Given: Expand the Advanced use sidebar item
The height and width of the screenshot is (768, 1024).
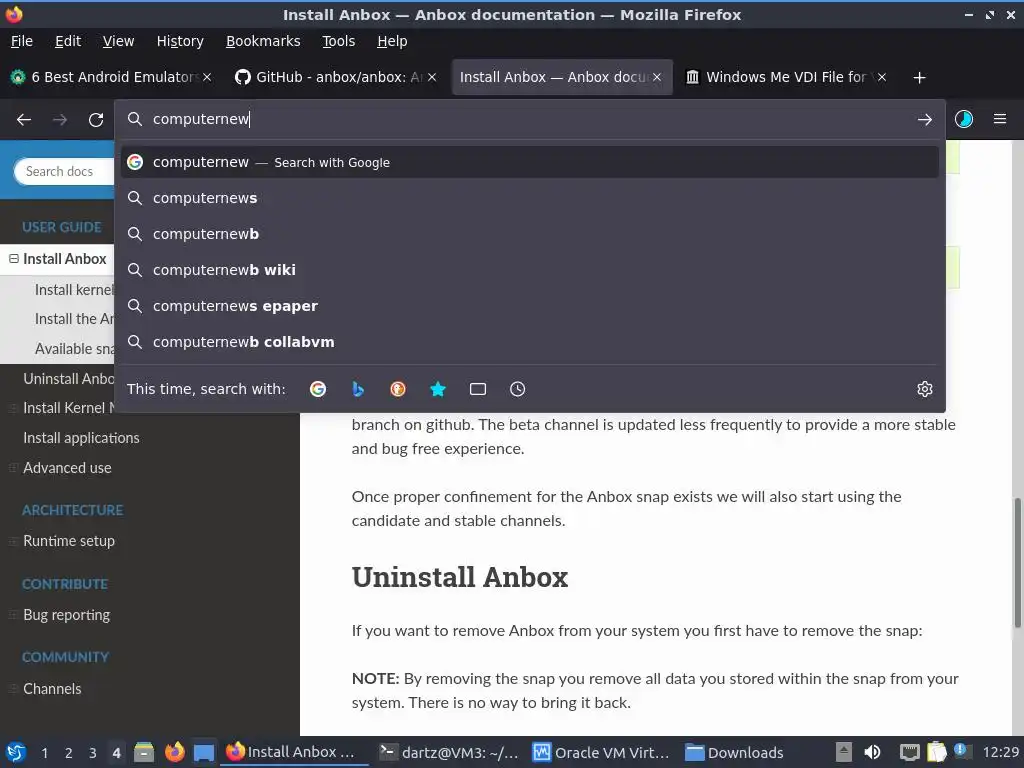Looking at the screenshot, I should (12, 468).
